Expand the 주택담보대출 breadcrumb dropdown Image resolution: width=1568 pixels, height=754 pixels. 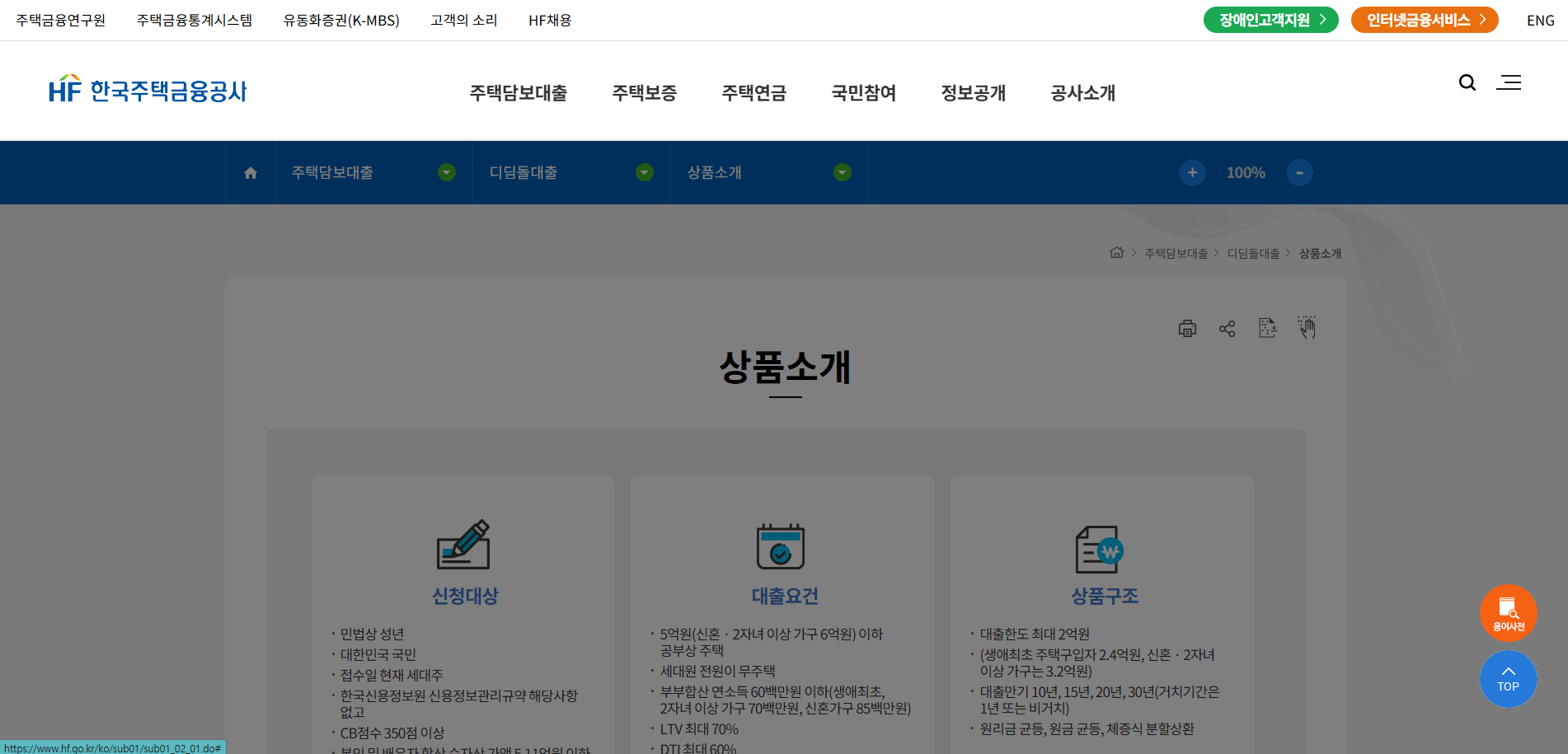point(447,172)
